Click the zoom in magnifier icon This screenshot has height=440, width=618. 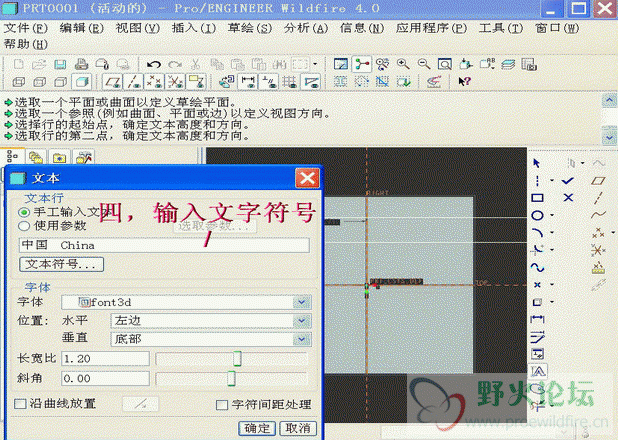(x=403, y=64)
